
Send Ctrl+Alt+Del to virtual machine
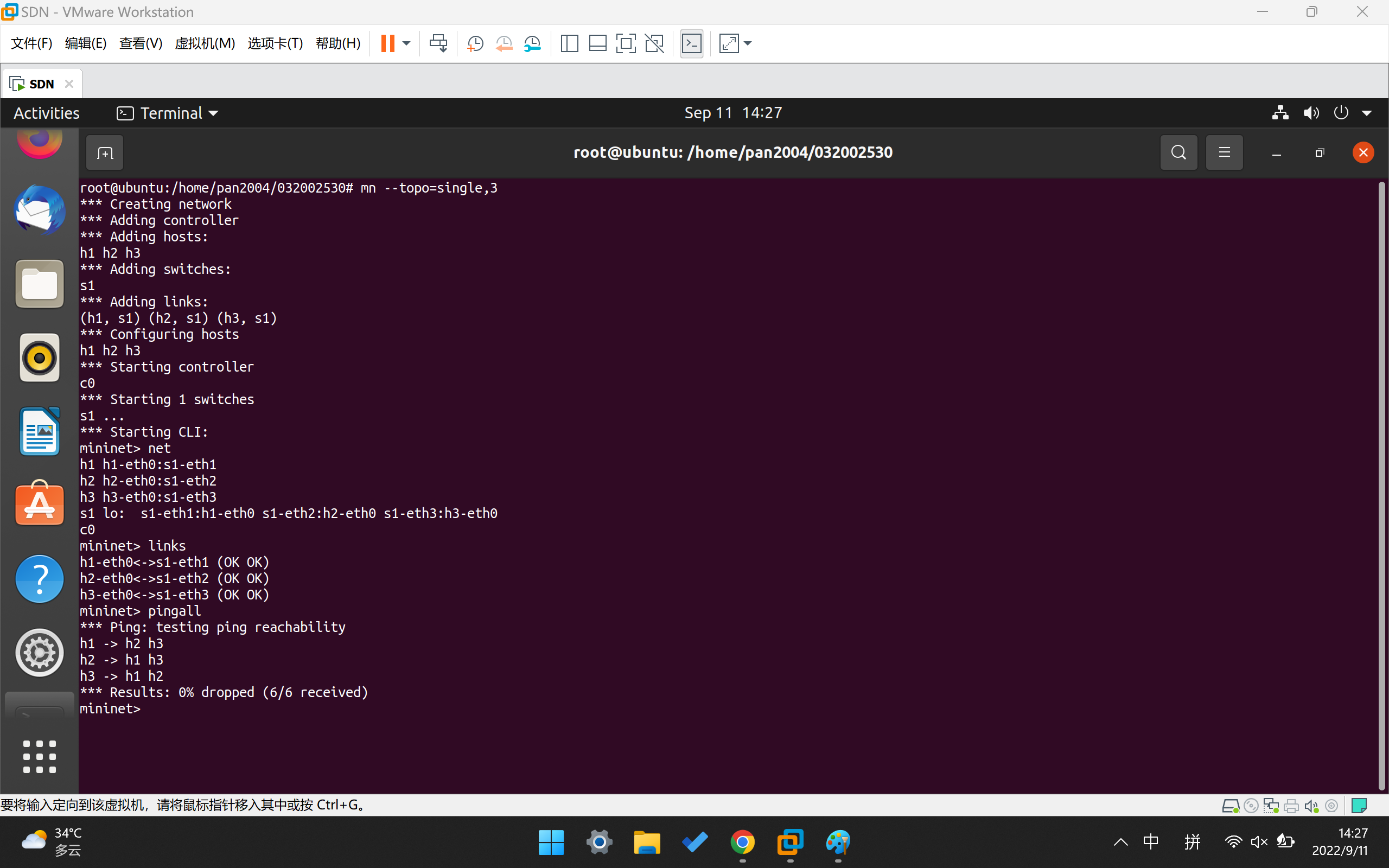pos(438,43)
